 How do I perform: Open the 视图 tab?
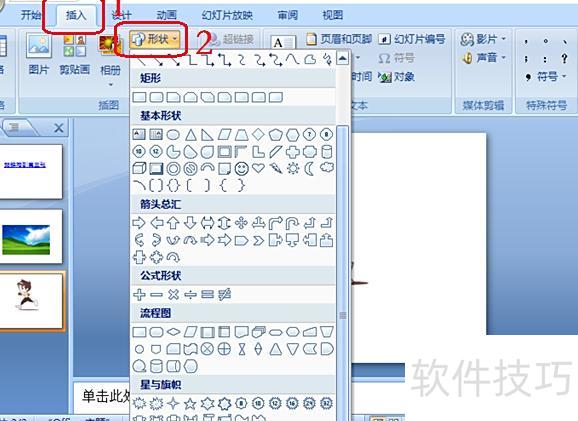click(332, 15)
